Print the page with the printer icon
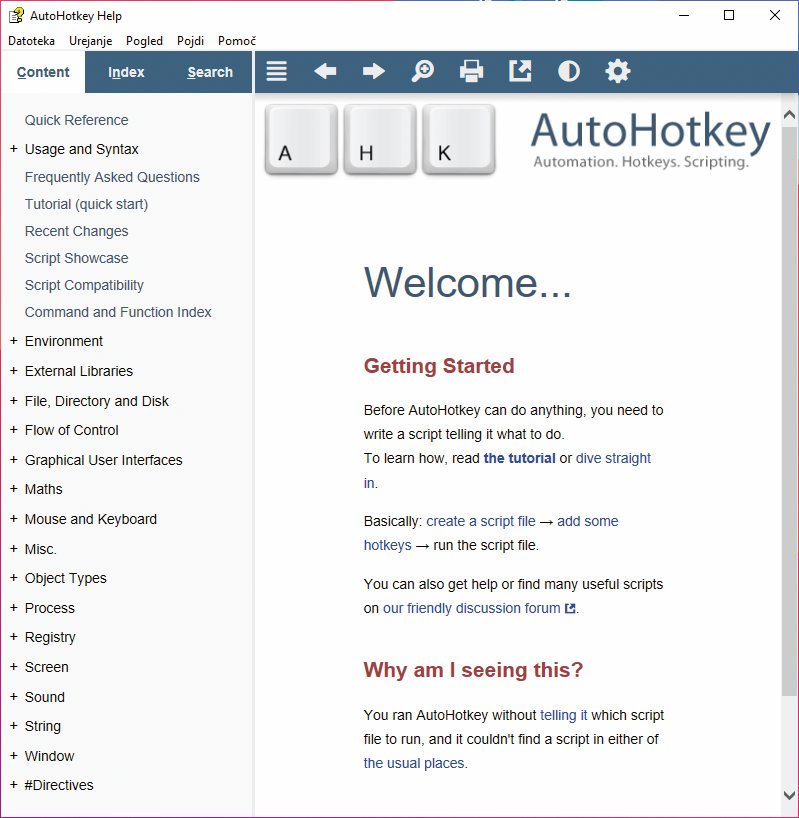Image resolution: width=799 pixels, height=818 pixels. click(x=471, y=71)
